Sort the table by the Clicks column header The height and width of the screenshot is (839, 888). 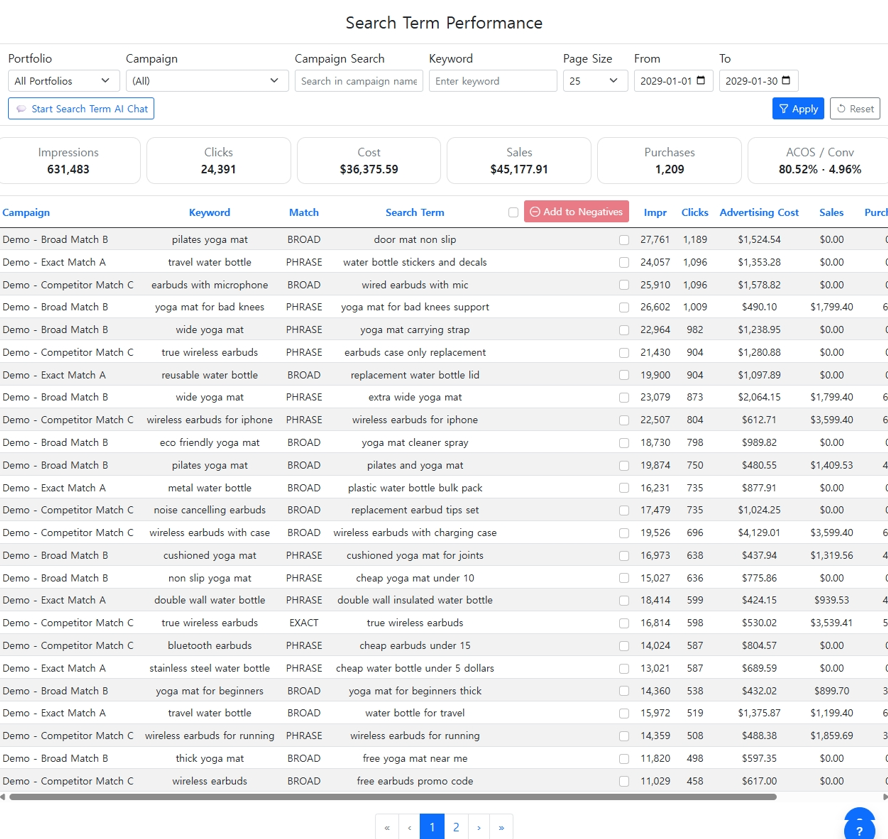click(x=695, y=212)
